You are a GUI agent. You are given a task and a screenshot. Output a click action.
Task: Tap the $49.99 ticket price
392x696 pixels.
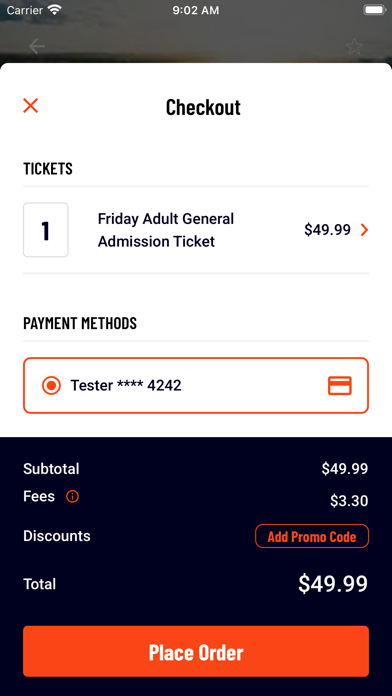click(327, 230)
